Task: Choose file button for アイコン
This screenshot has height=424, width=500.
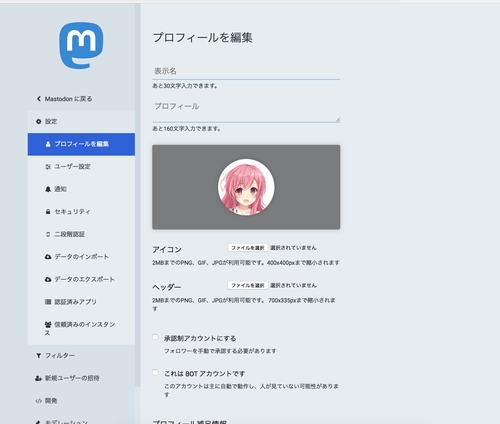Action: [x=248, y=248]
